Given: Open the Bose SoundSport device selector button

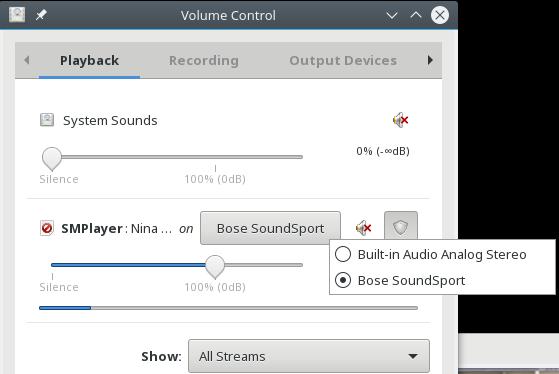Looking at the screenshot, I should 270,228.
